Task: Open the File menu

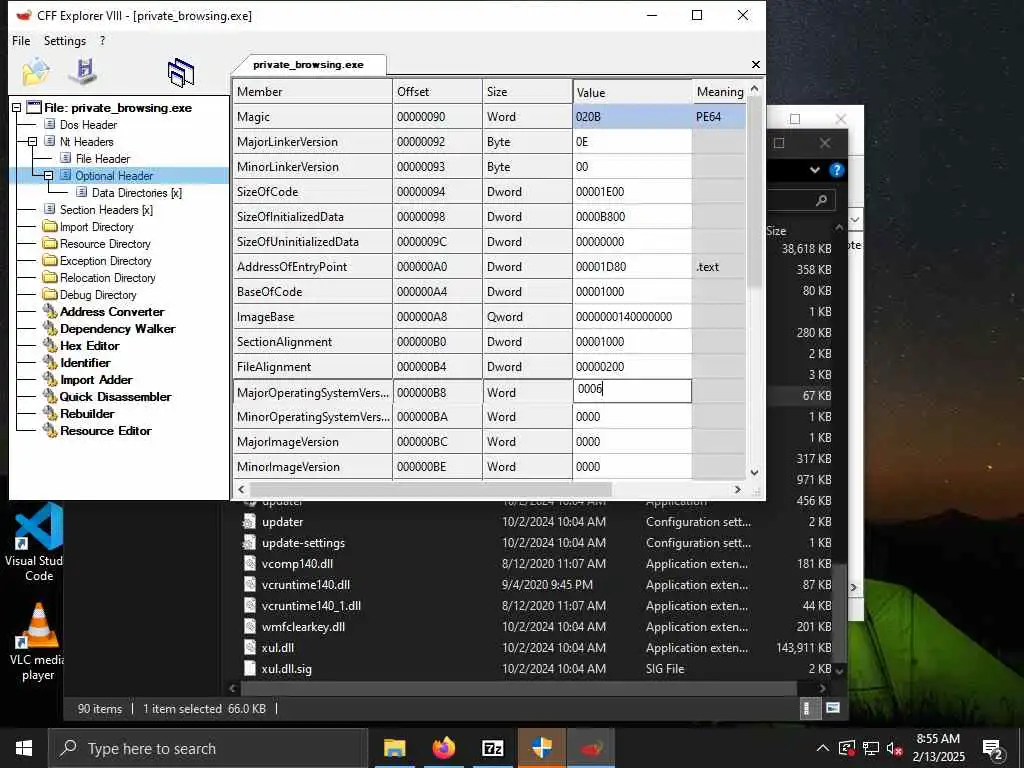Action: 21,40
